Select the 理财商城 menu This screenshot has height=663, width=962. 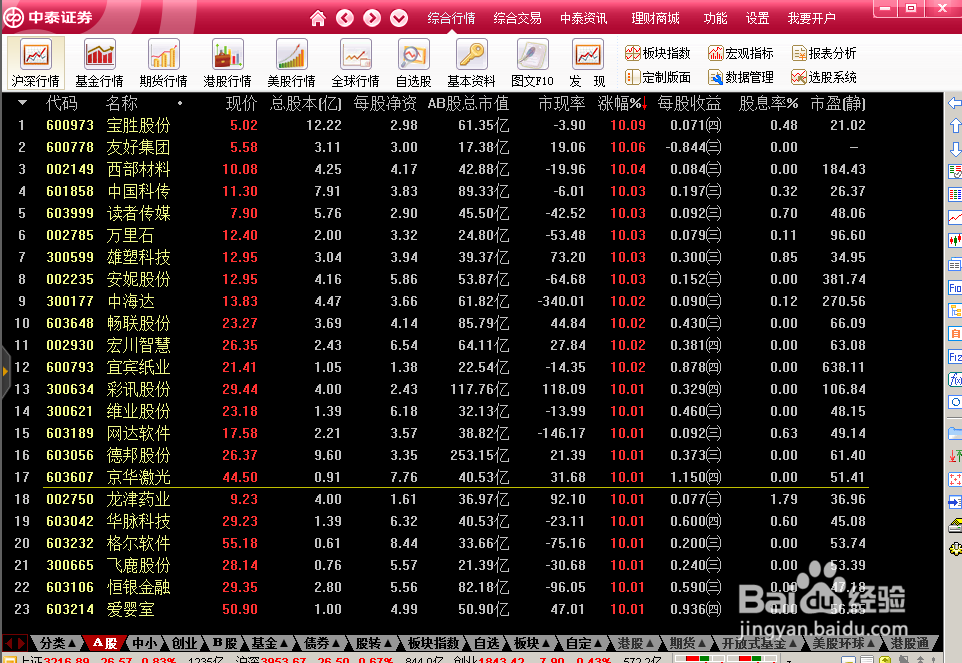[x=655, y=18]
